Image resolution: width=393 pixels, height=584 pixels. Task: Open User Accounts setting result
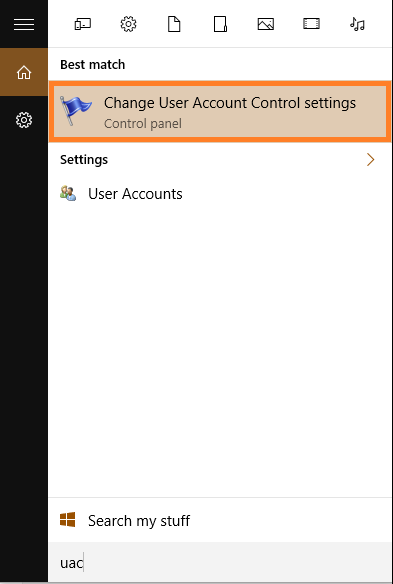pos(220,194)
